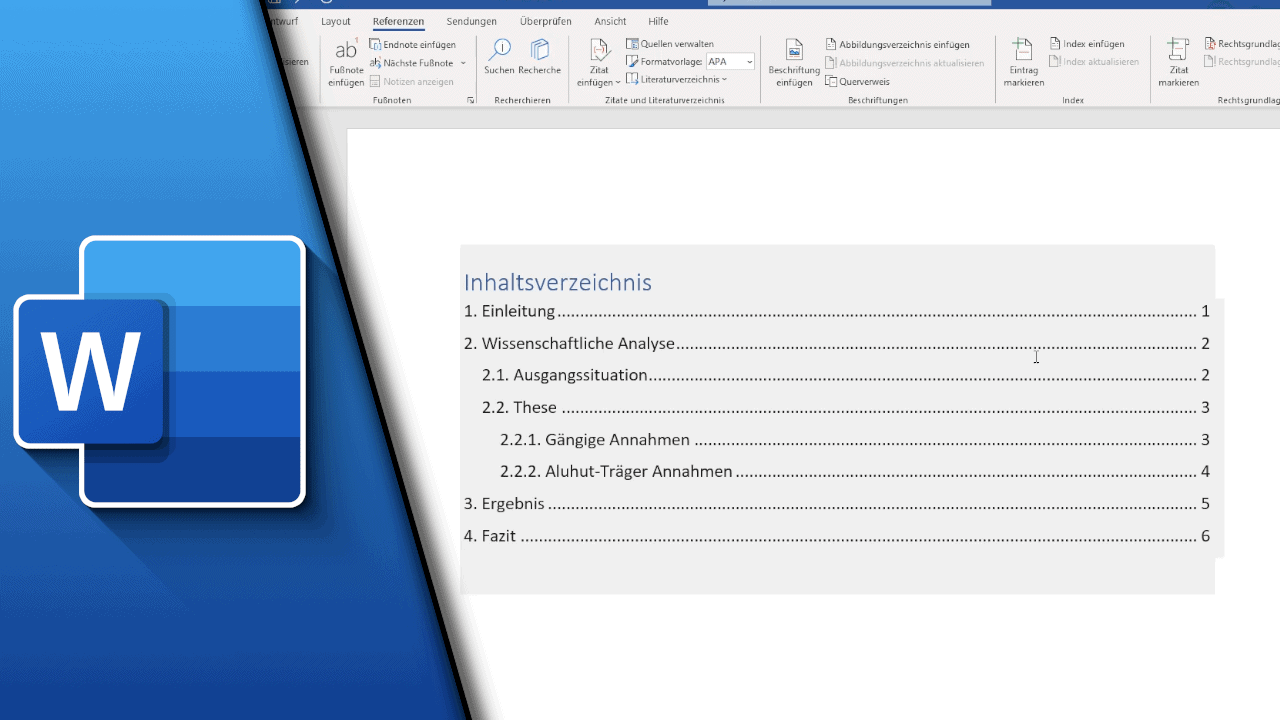Click the '2.2. These' entry
Image resolution: width=1280 pixels, height=720 pixels.
(846, 408)
